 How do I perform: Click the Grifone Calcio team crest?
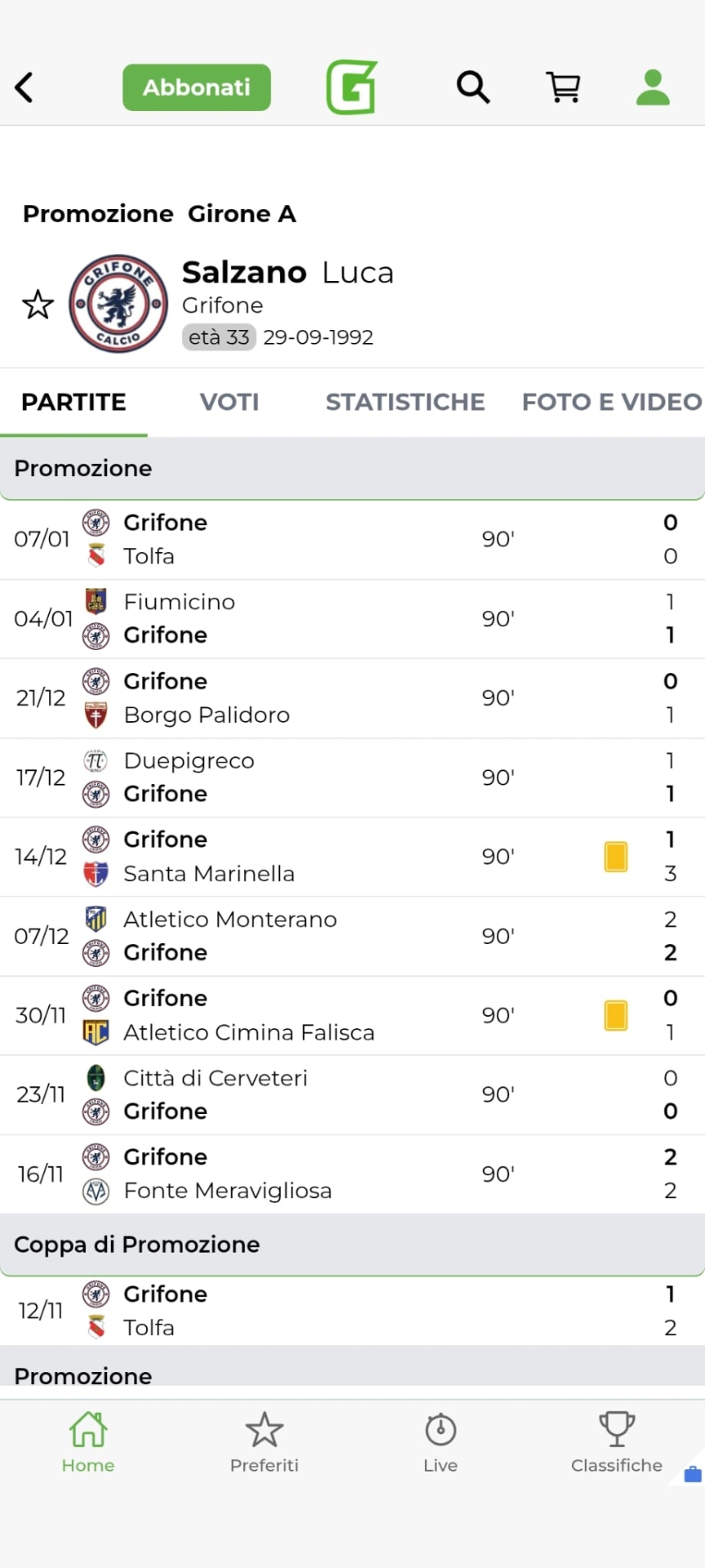pyautogui.click(x=118, y=305)
